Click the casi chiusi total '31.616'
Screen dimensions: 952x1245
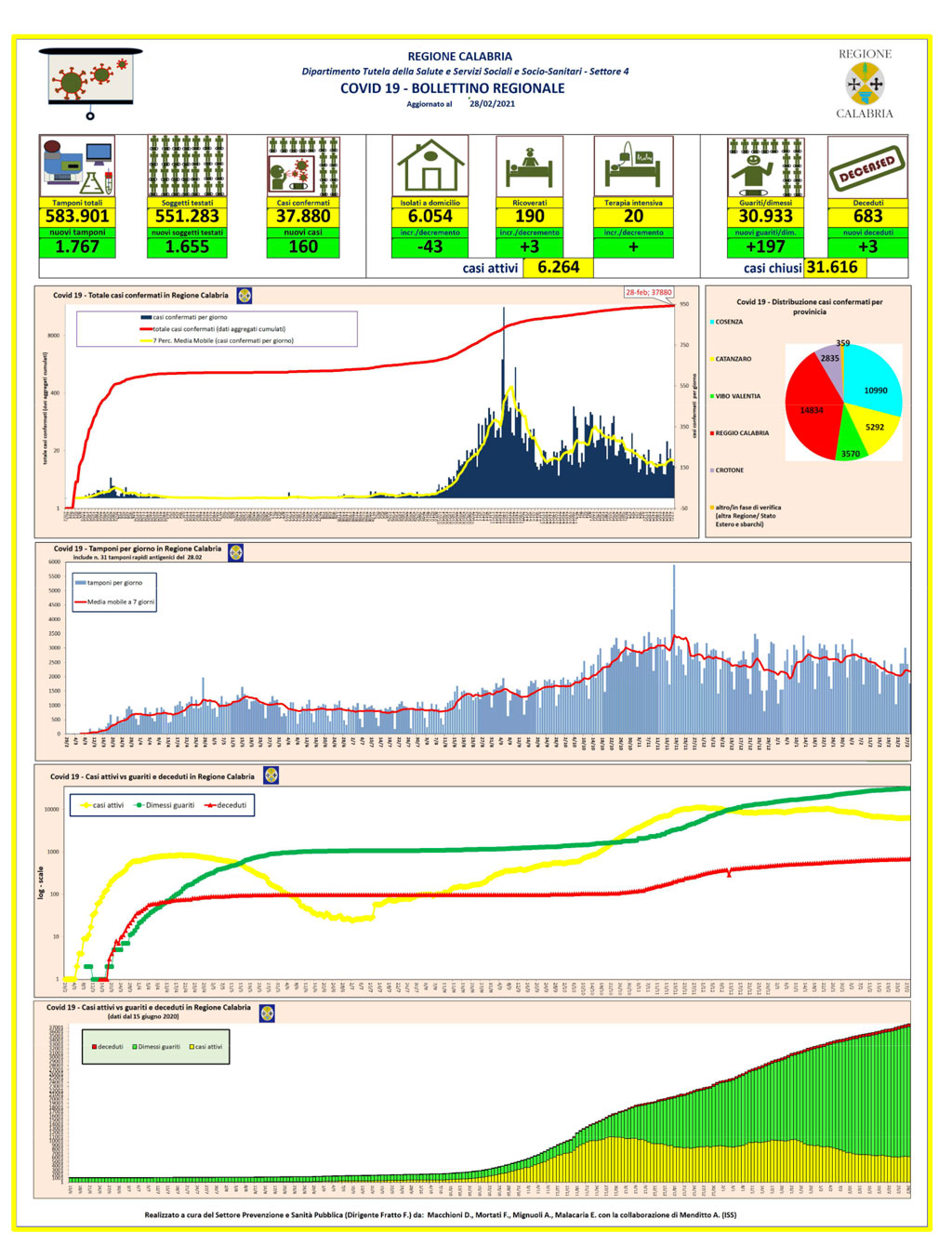(832, 268)
